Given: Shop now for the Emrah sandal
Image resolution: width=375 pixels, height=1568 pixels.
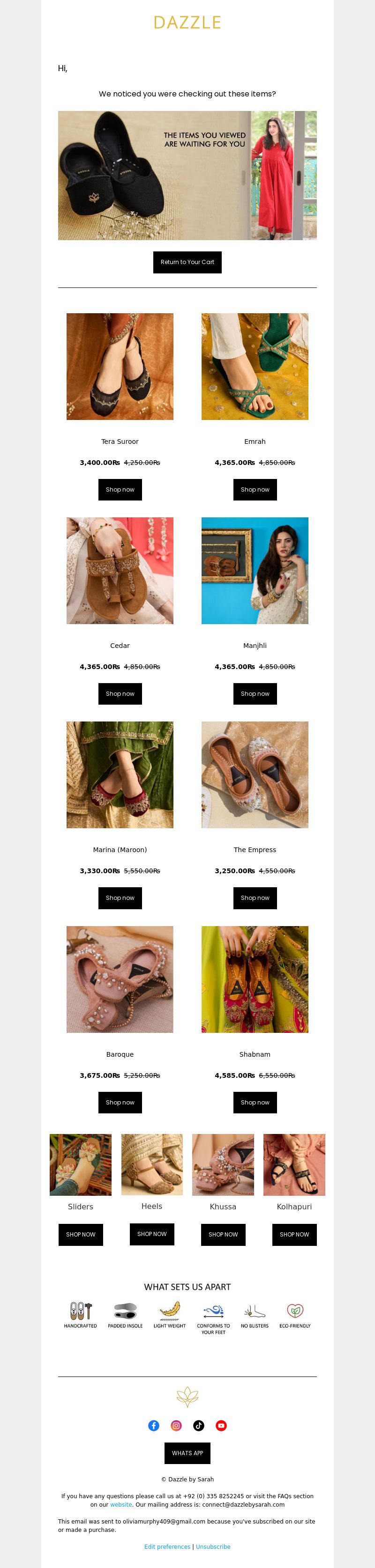Looking at the screenshot, I should click(255, 489).
